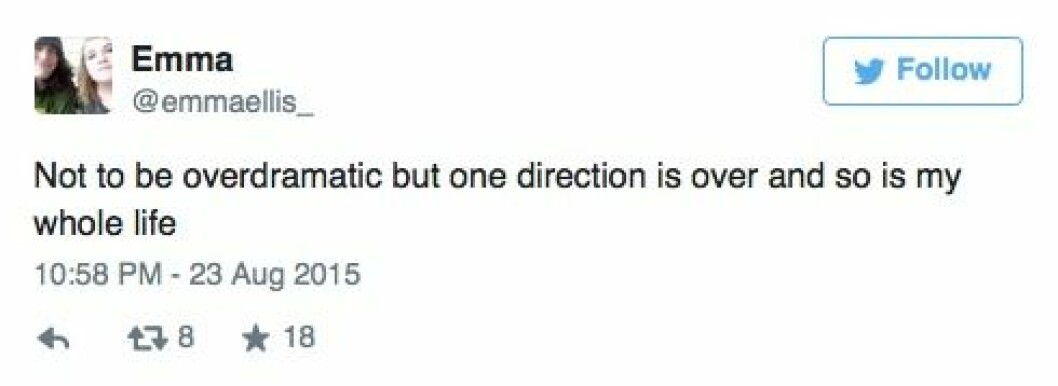Click the date '23 Aug 2015'

click(275, 277)
